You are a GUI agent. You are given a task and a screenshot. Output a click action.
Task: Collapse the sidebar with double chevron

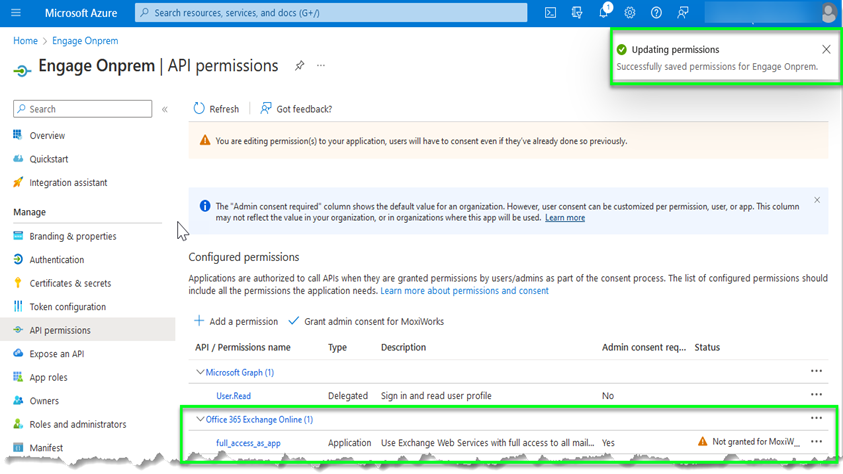(x=165, y=109)
